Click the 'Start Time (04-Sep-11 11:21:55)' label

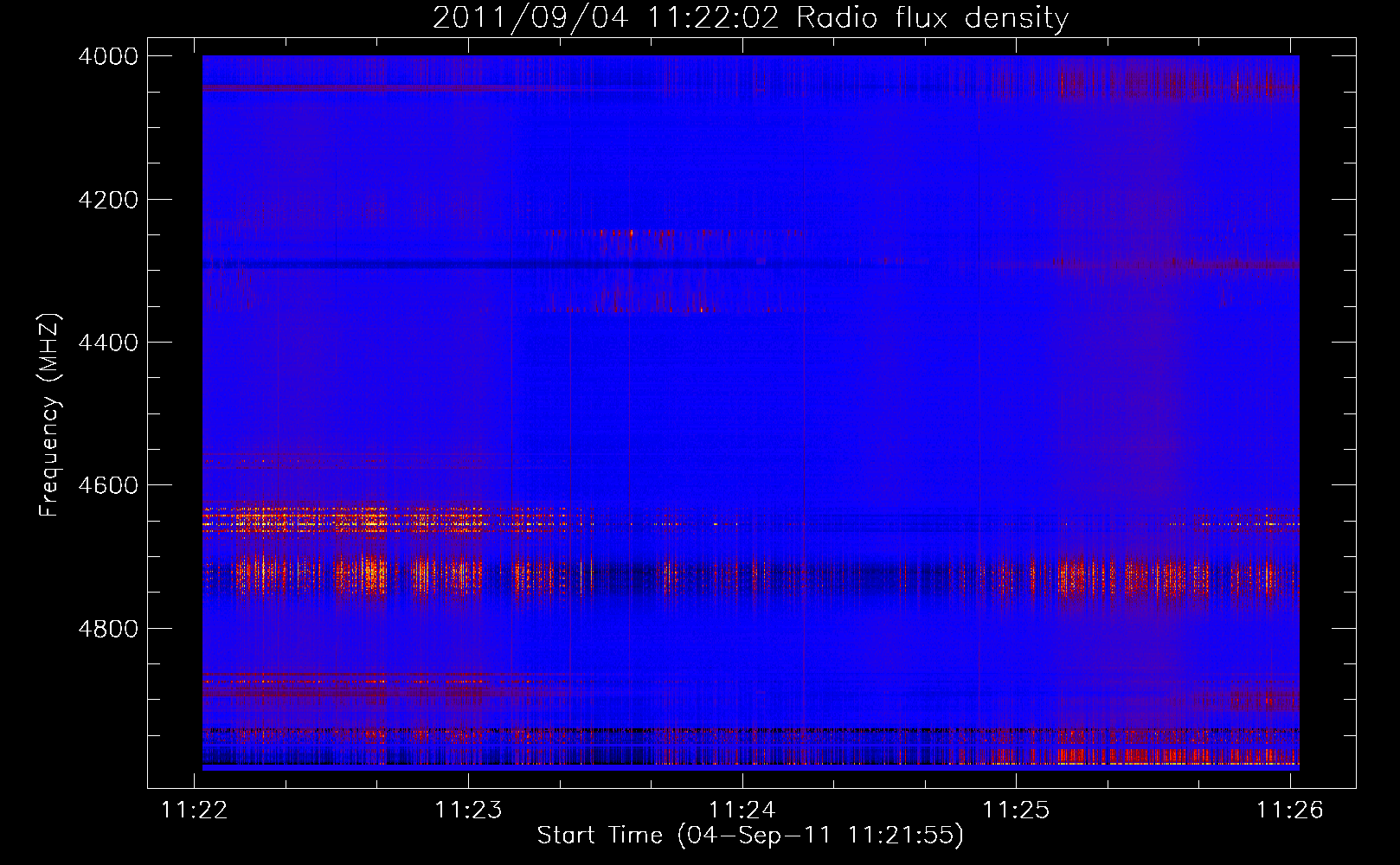(750, 836)
